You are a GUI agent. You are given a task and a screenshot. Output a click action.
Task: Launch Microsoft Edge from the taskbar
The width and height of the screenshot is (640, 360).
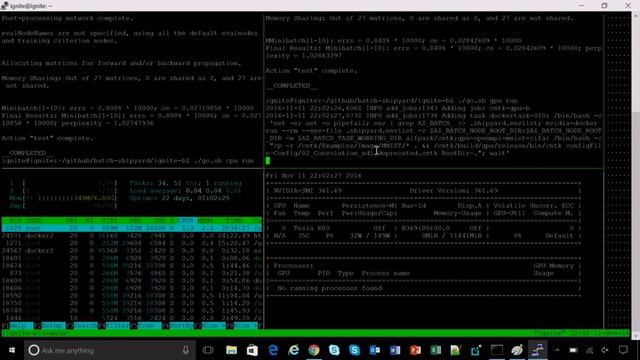(273, 350)
